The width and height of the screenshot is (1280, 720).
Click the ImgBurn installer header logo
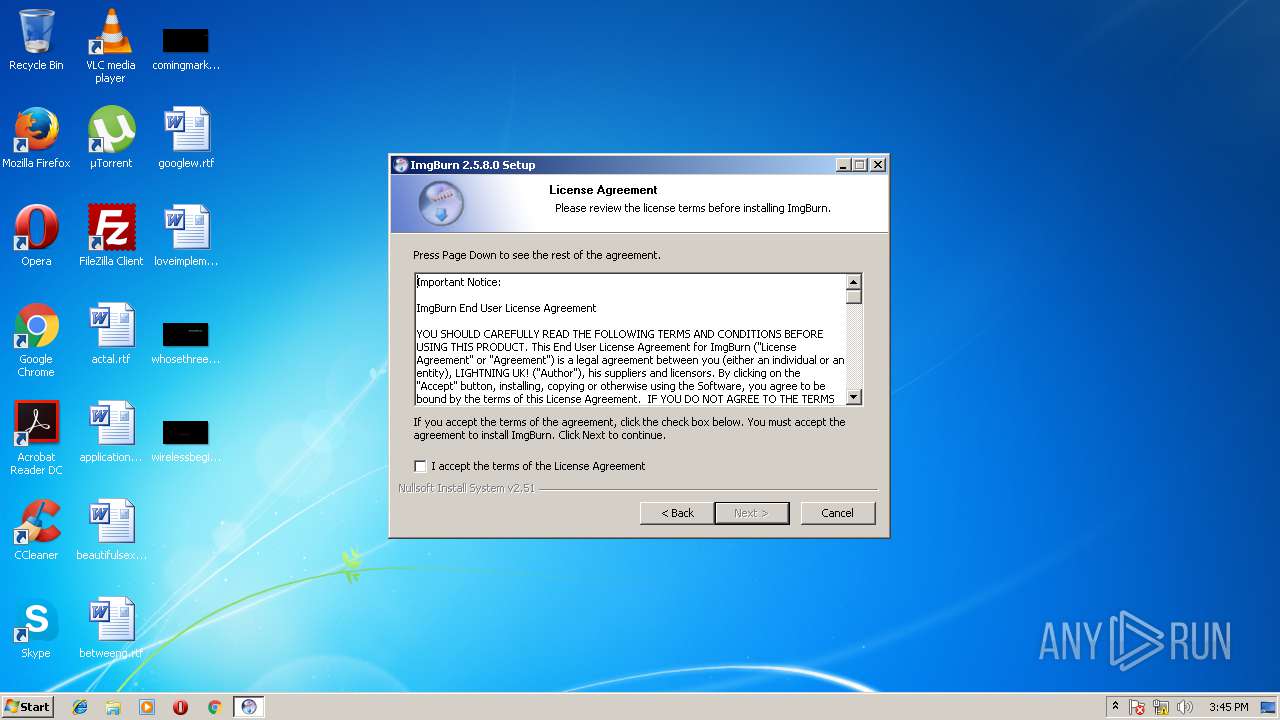(x=441, y=203)
